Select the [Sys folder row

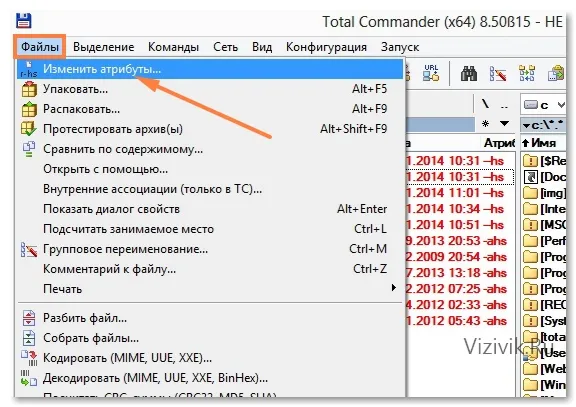544,321
